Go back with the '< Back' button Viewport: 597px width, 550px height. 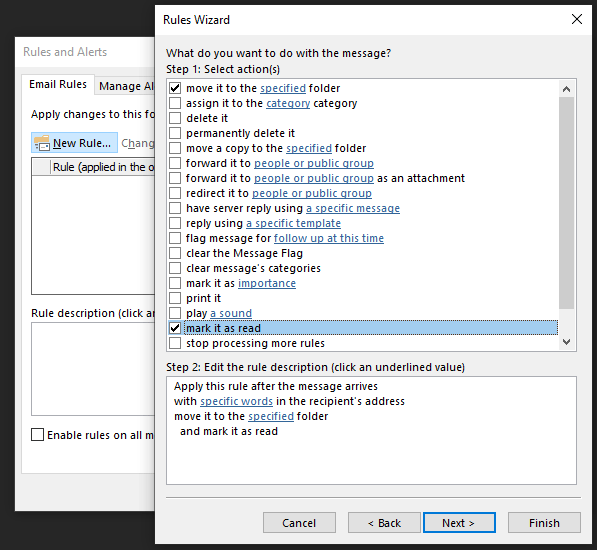coord(384,523)
